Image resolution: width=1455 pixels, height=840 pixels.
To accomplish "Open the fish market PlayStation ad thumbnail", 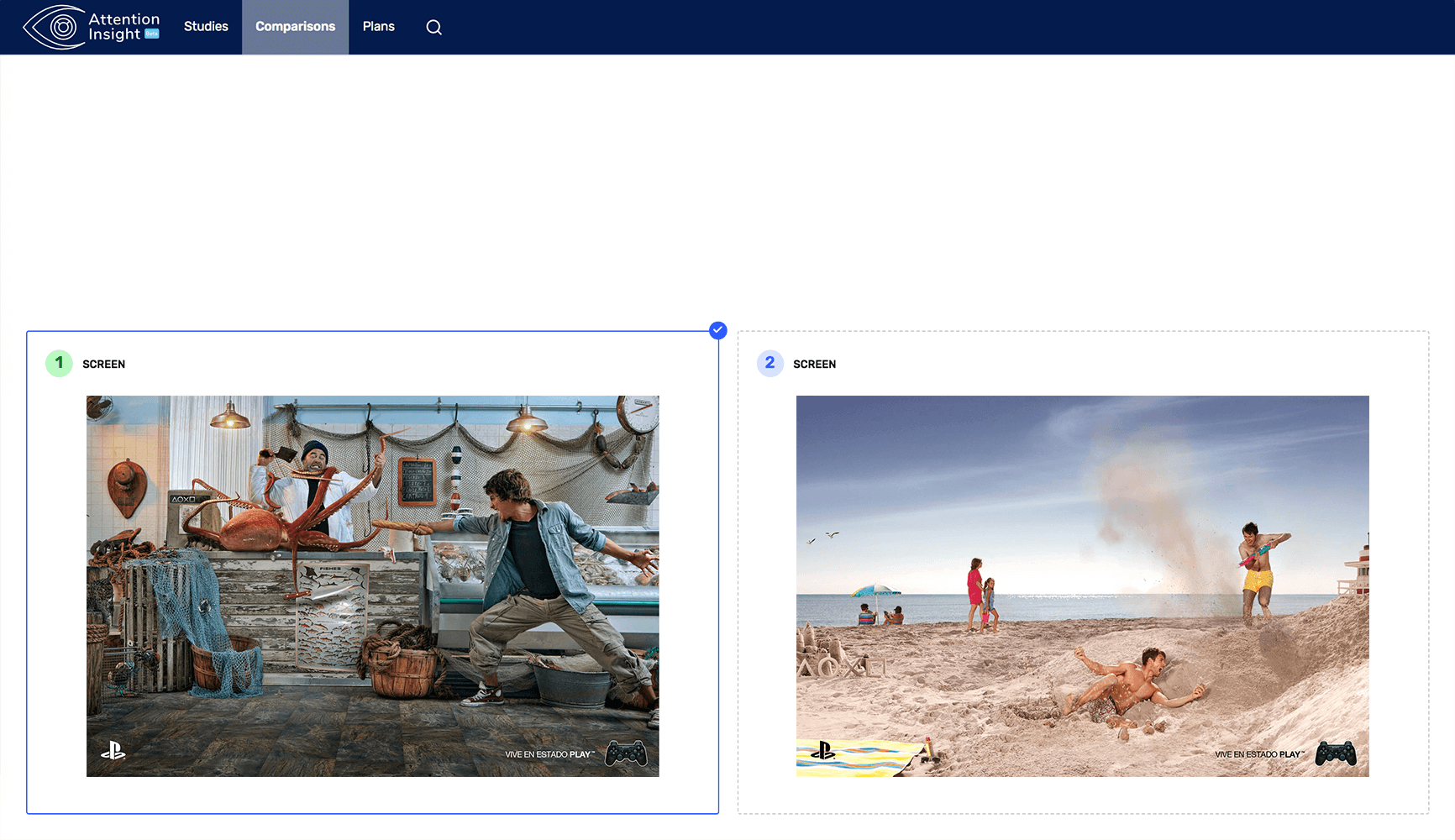I will click(373, 586).
